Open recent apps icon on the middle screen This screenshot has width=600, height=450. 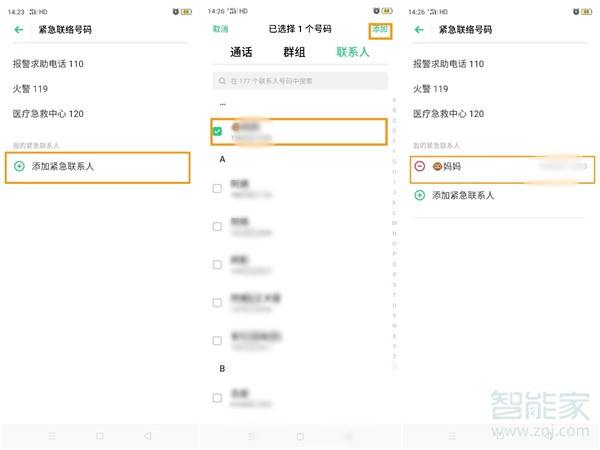coord(251,437)
